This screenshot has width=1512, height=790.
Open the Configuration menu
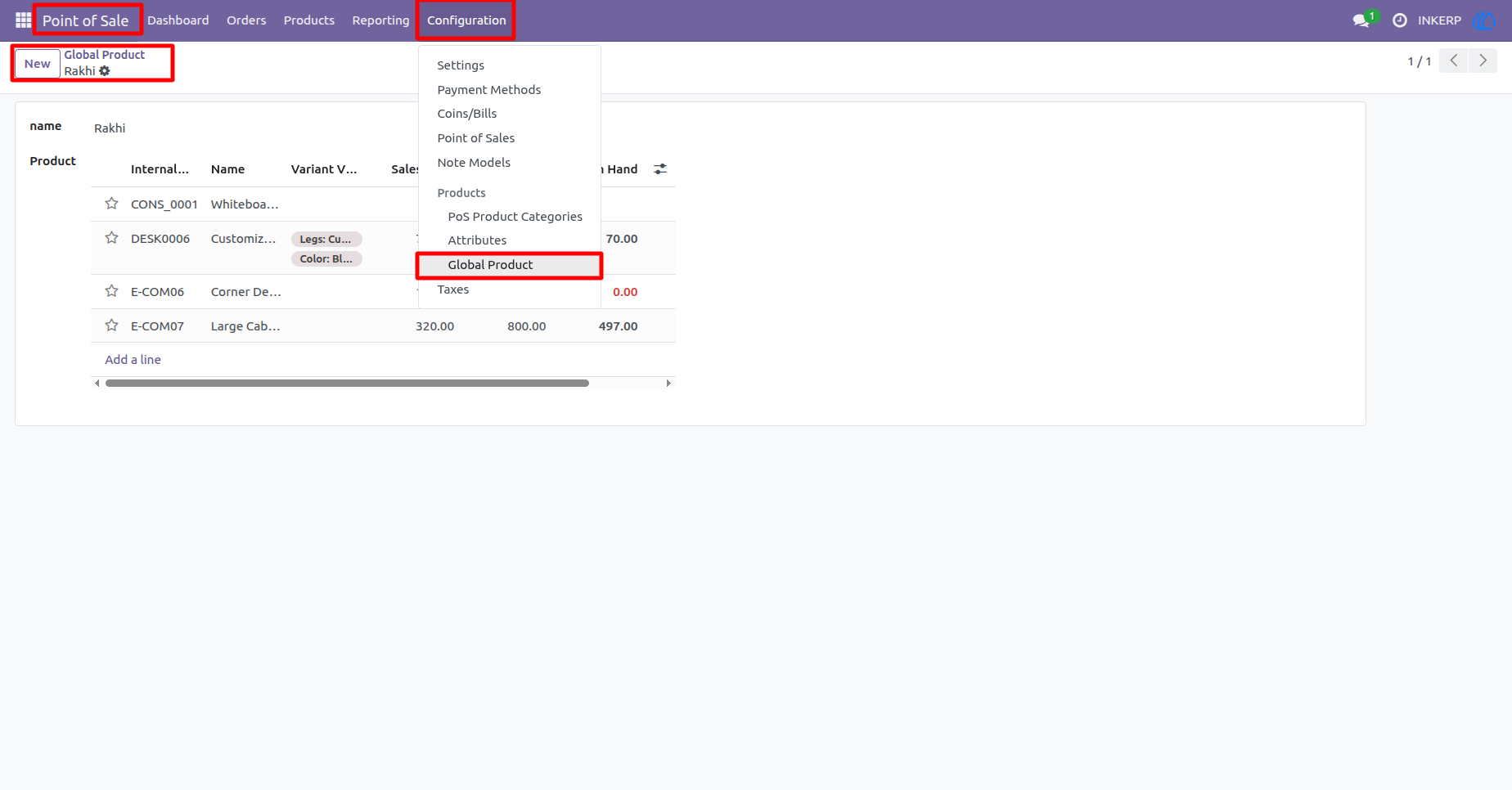pyautogui.click(x=466, y=20)
